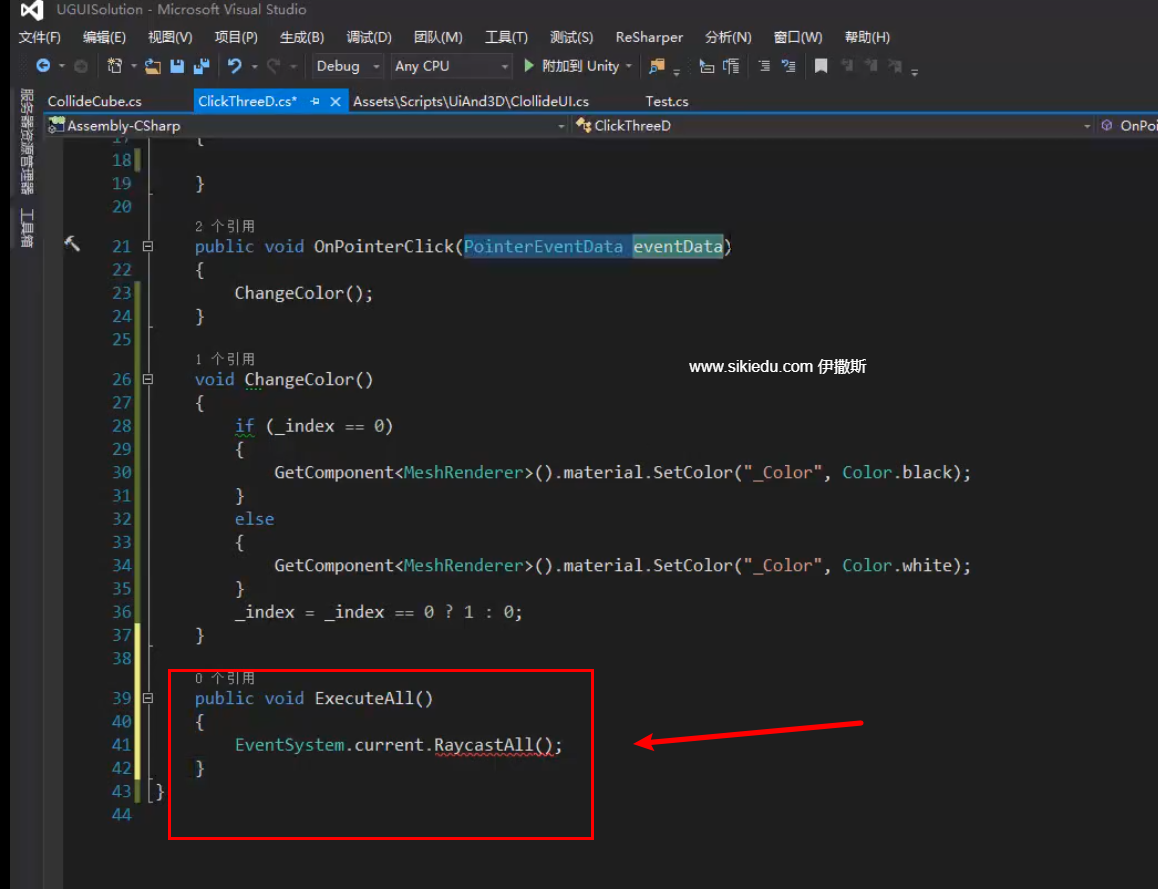Image resolution: width=1158 pixels, height=889 pixels.
Task: Switch to the Test.cs tab
Action: click(x=667, y=102)
